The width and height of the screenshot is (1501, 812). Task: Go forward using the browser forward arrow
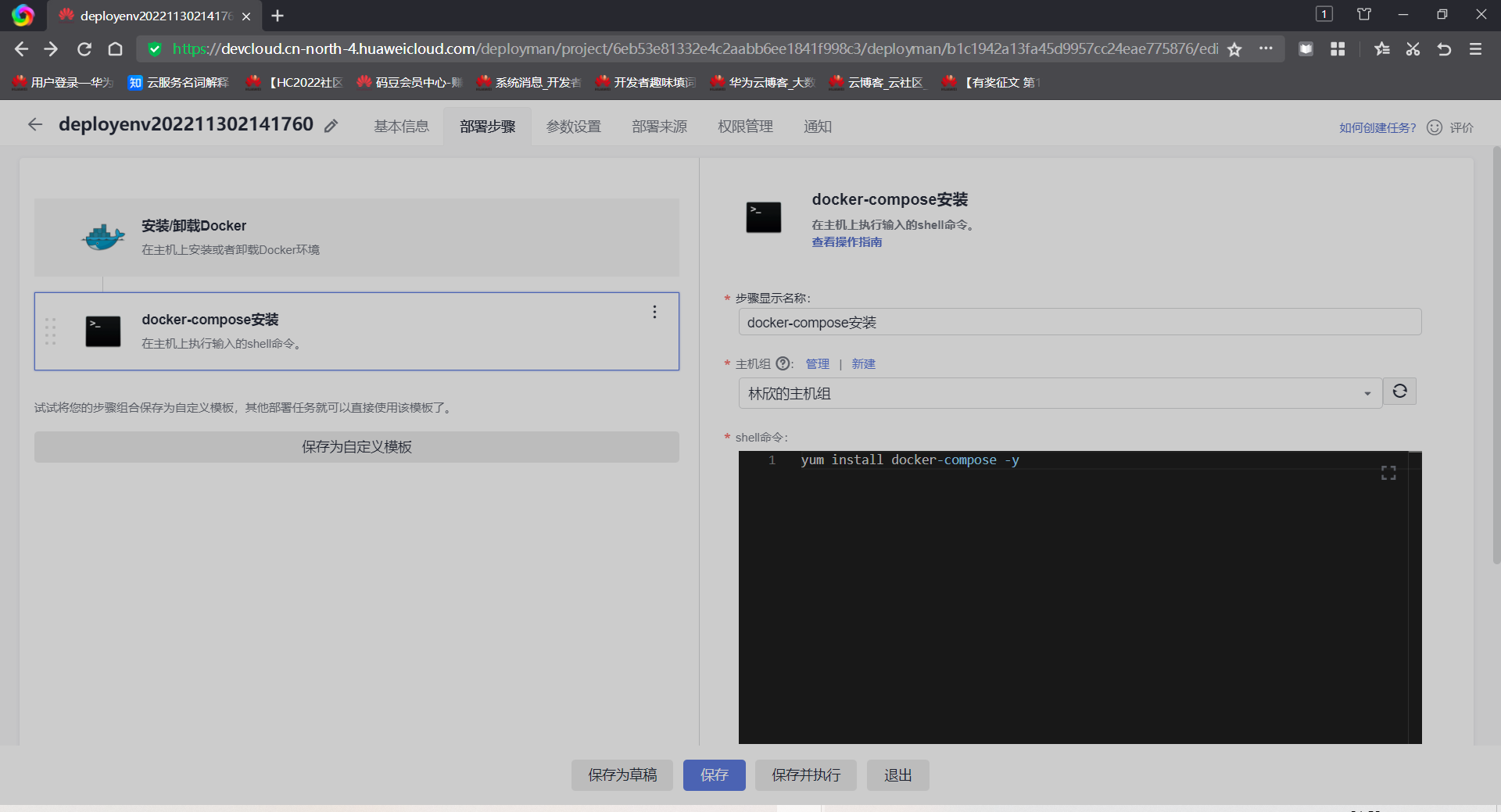[52, 49]
